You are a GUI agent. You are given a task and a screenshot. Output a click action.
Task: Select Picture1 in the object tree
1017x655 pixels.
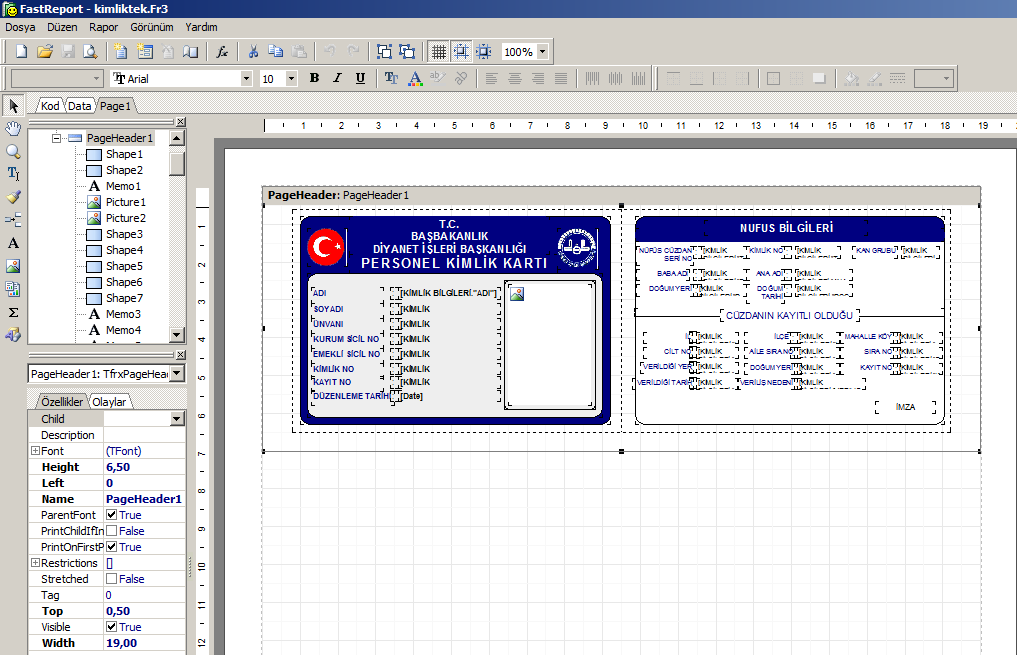(x=126, y=202)
